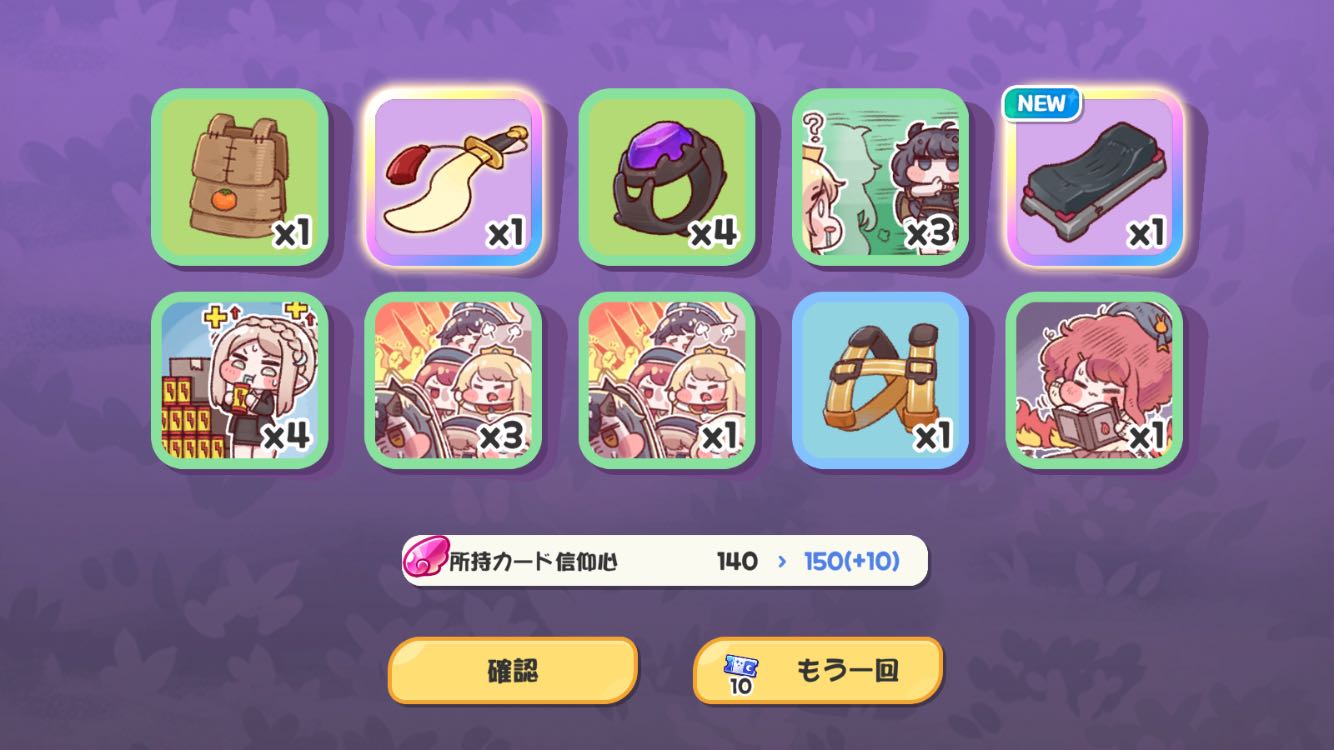Tap the pink shell faith icon
Viewport: 1334px width, 750px height.
point(425,561)
